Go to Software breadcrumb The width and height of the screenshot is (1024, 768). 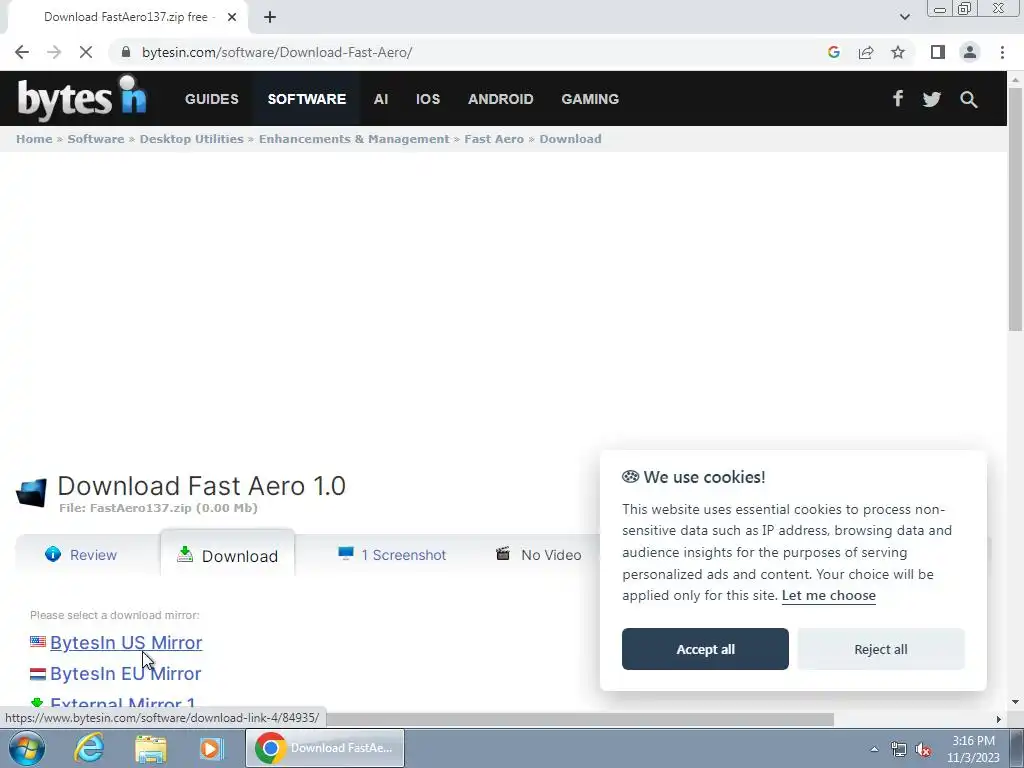pos(95,139)
